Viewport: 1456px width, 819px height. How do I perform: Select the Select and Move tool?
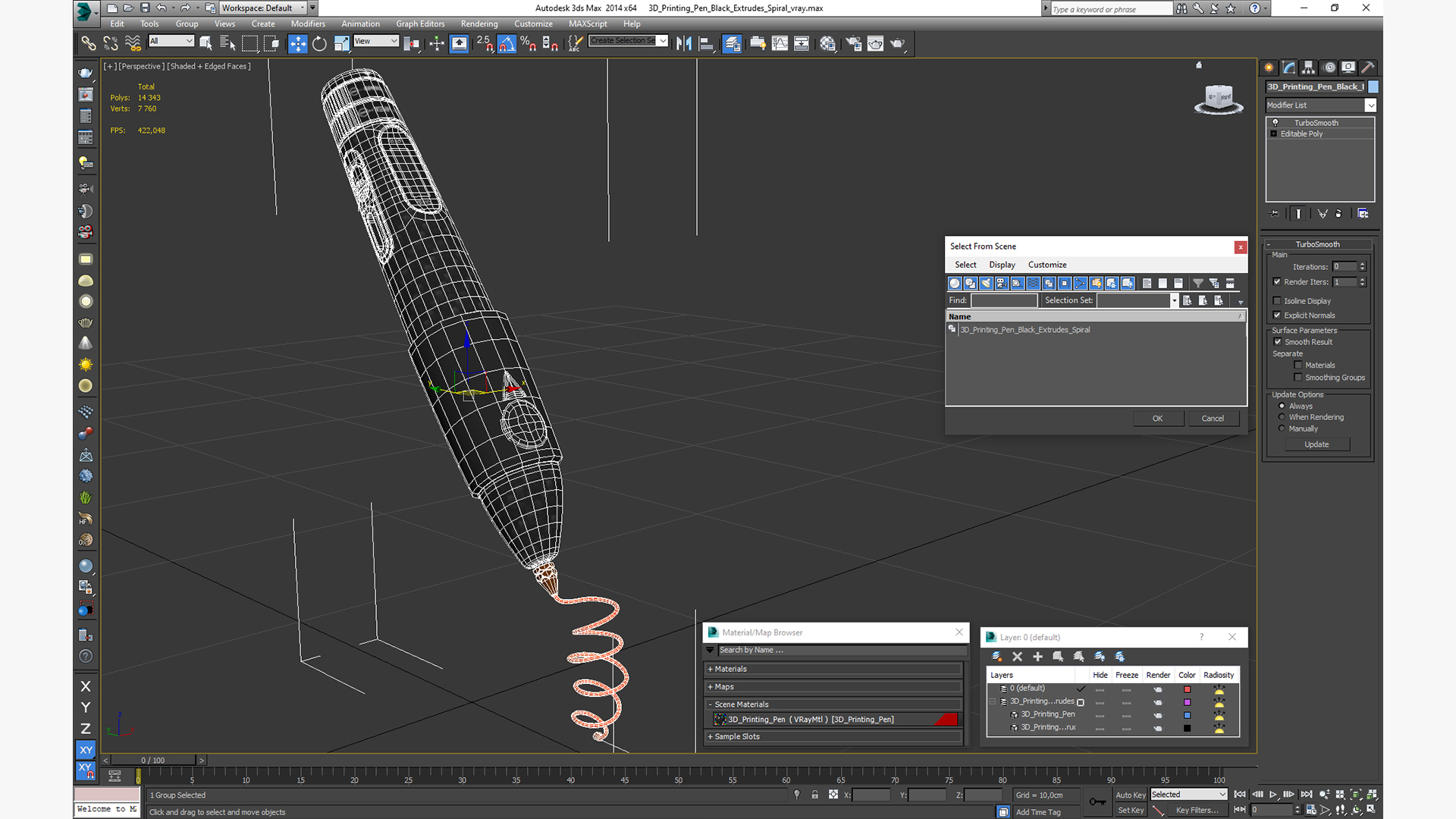point(298,43)
